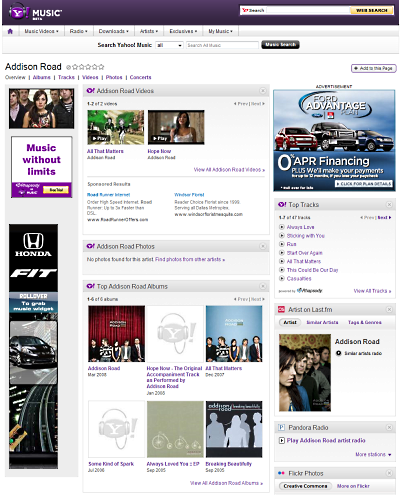Open View All Addison Road Videos link
Screen dimensions: 400x495
[229, 170]
